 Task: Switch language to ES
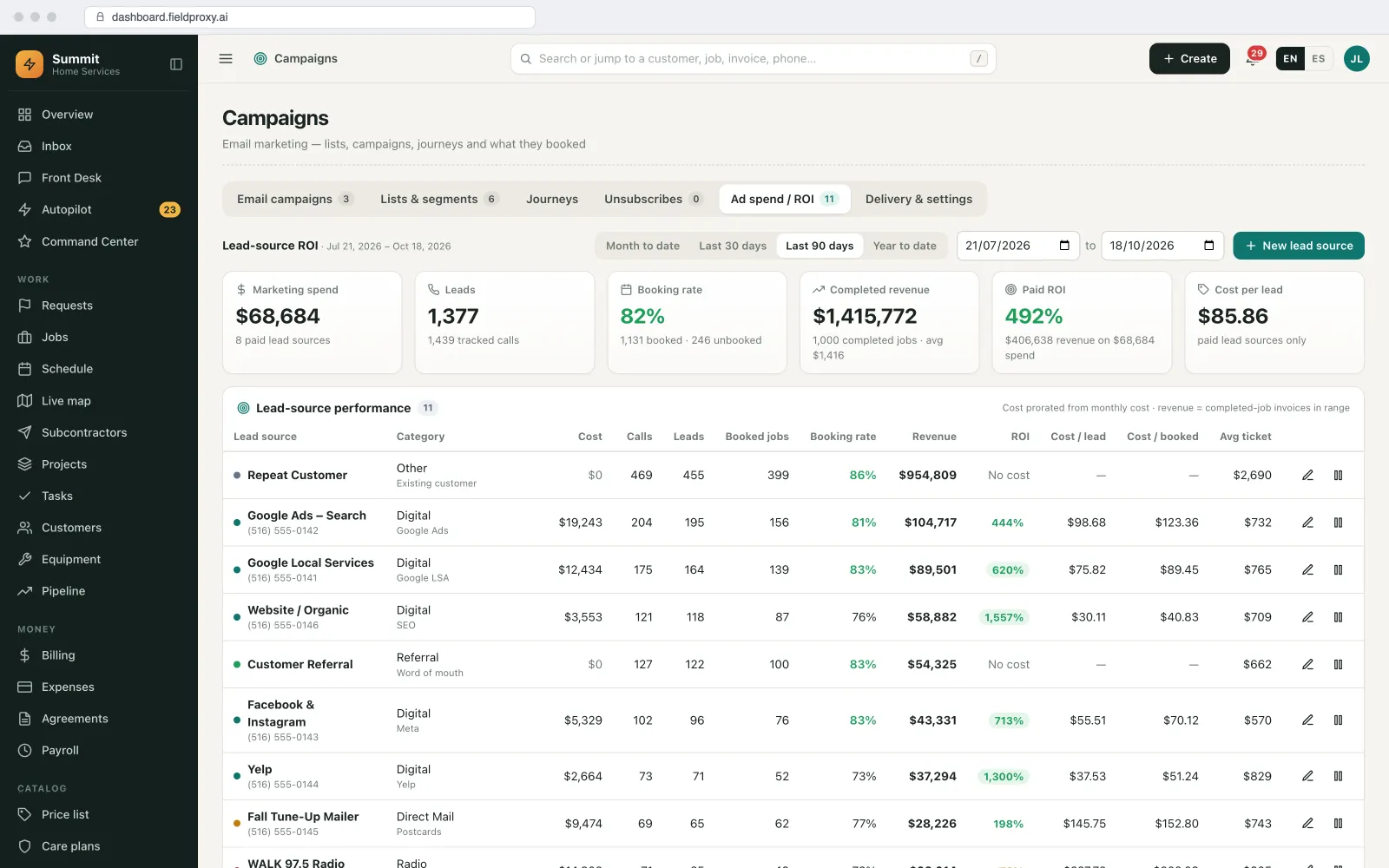point(1318,59)
